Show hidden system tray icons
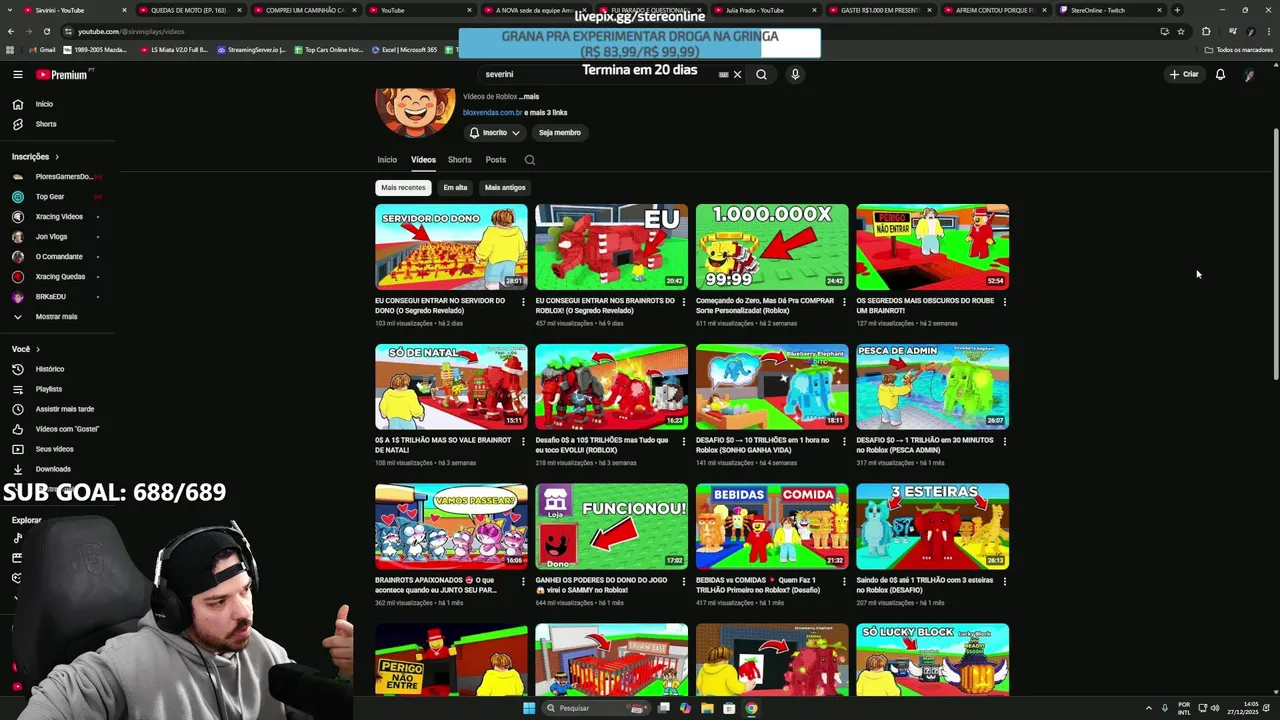The height and width of the screenshot is (720, 1280). tap(1148, 708)
